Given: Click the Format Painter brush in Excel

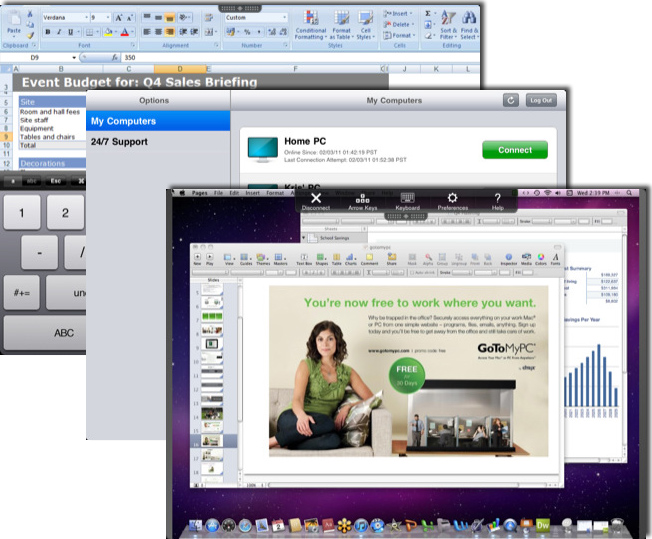Looking at the screenshot, I should point(30,35).
